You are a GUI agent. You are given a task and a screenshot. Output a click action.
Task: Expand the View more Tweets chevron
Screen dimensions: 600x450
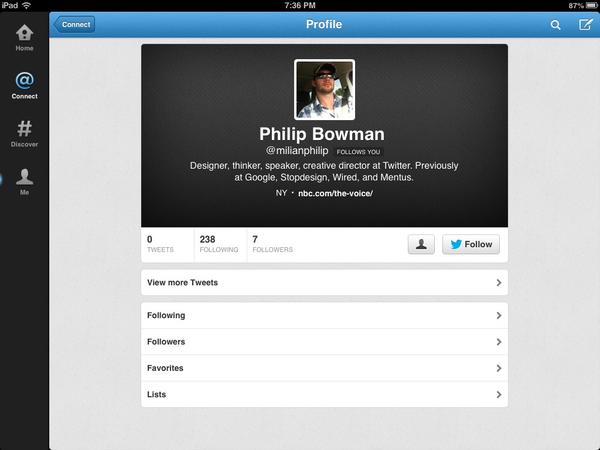pos(499,282)
